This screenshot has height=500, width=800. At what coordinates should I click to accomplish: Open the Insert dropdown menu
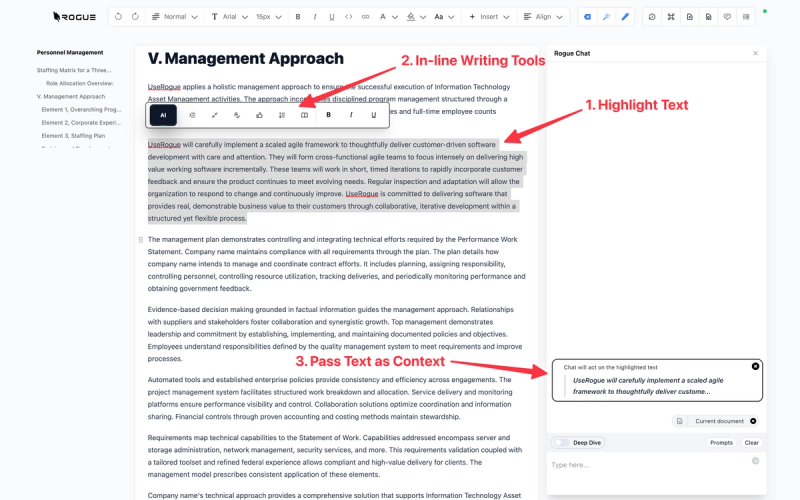coord(489,17)
